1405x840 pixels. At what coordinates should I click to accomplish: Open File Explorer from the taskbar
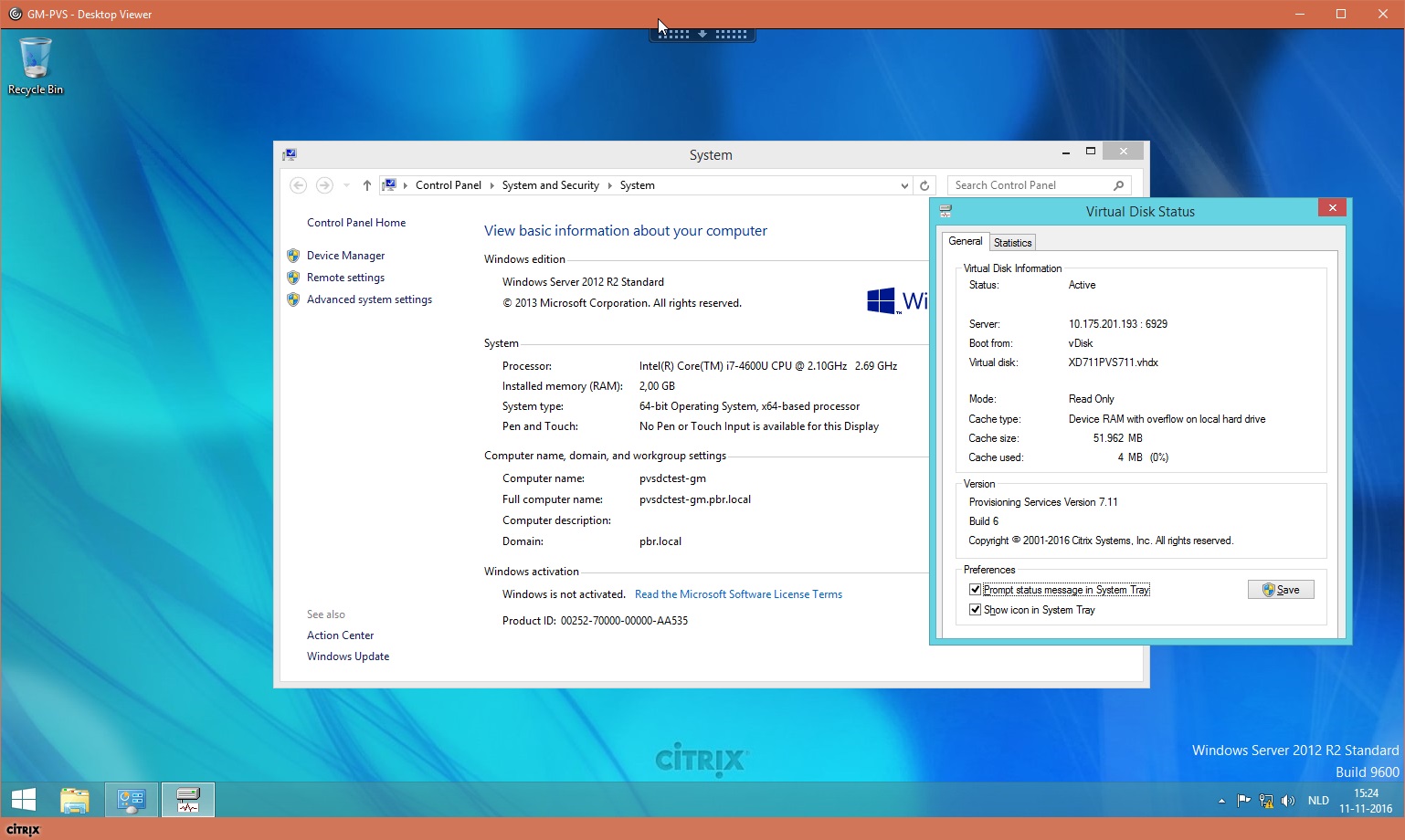point(75,801)
